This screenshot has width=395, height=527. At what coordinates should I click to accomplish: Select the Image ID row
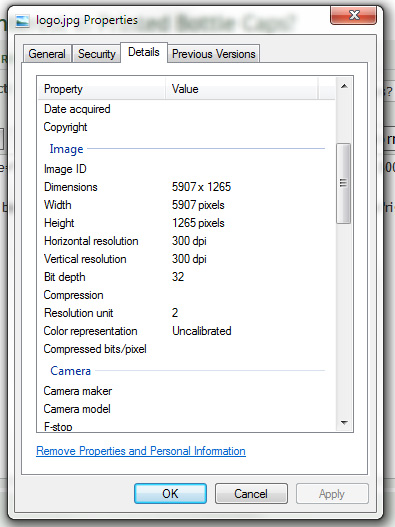coord(187,169)
